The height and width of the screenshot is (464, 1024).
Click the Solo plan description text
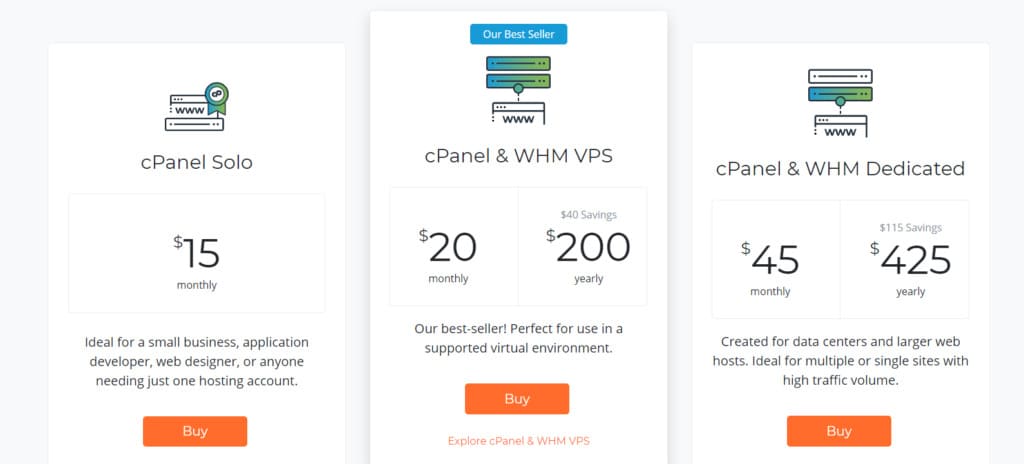pos(197,361)
